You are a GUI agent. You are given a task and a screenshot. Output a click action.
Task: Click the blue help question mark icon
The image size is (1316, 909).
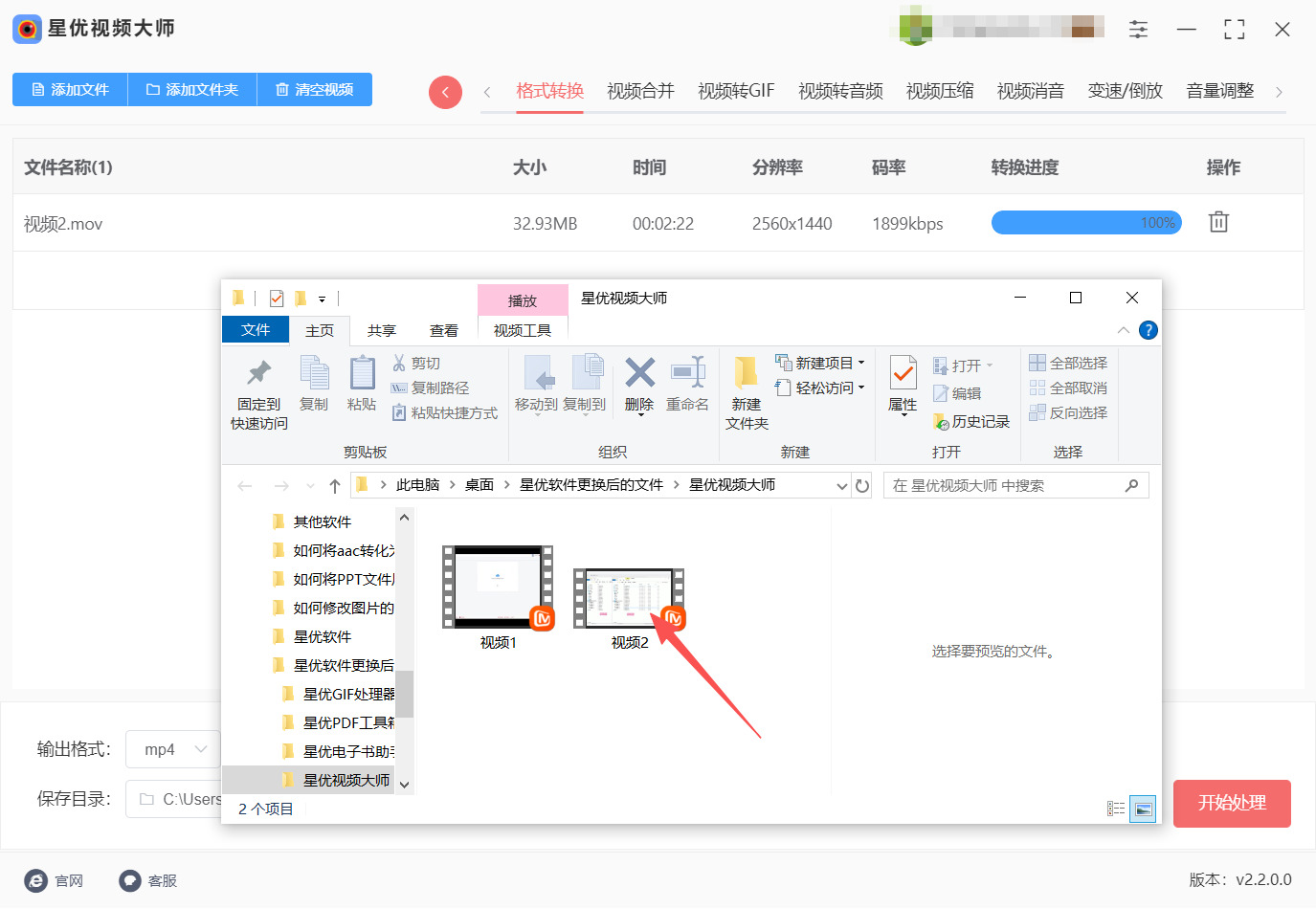click(x=1149, y=330)
